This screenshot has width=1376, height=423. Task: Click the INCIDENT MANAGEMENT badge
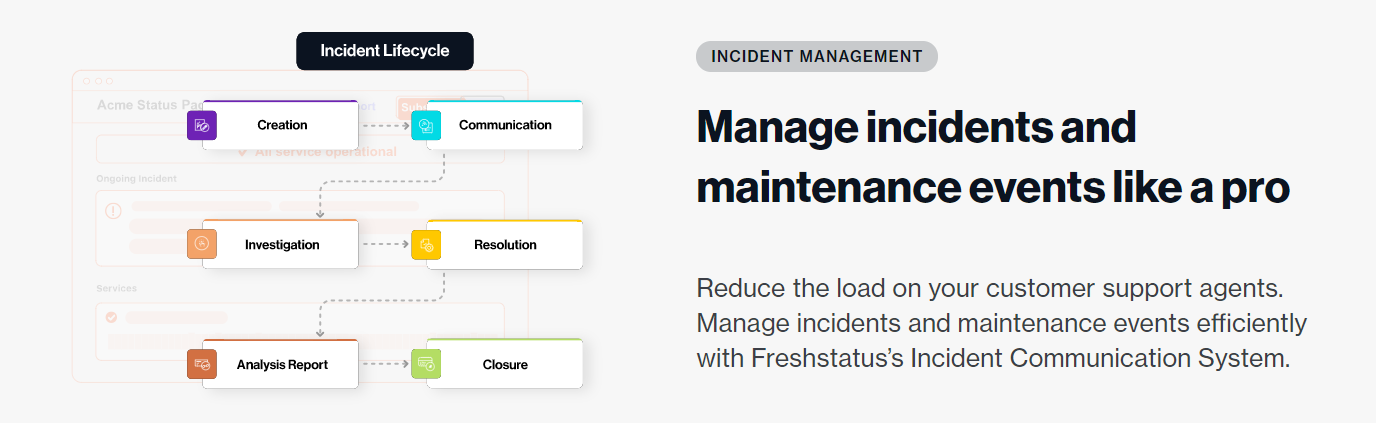point(817,56)
